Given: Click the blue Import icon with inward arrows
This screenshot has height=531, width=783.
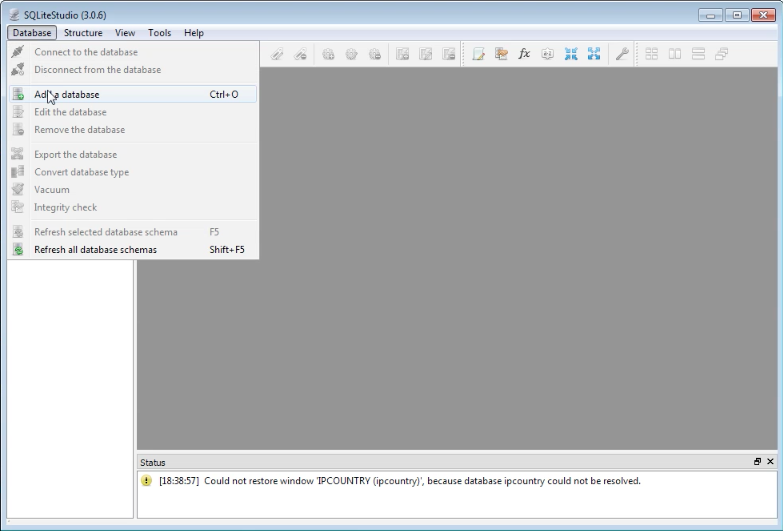Looking at the screenshot, I should (x=571, y=54).
